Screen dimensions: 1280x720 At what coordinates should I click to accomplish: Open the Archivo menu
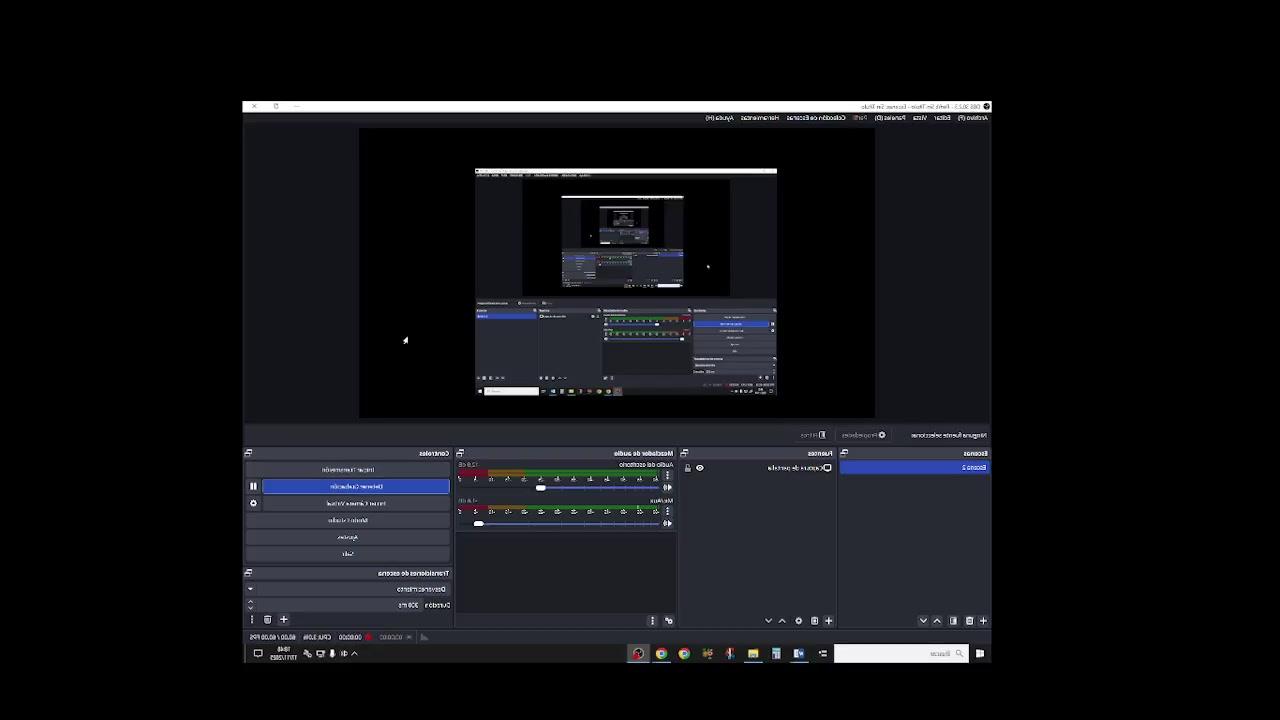973,118
